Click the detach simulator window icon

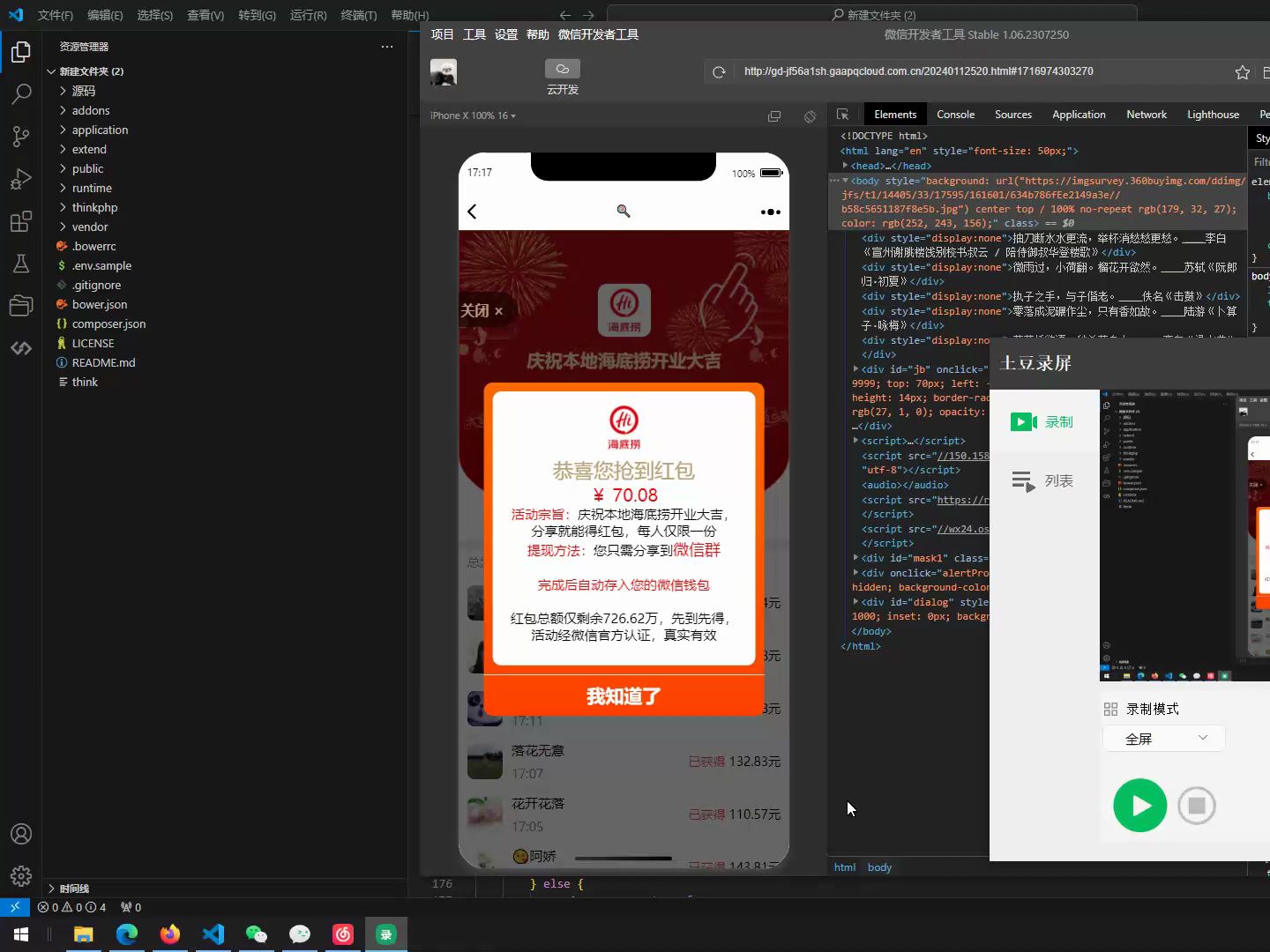pyautogui.click(x=774, y=116)
